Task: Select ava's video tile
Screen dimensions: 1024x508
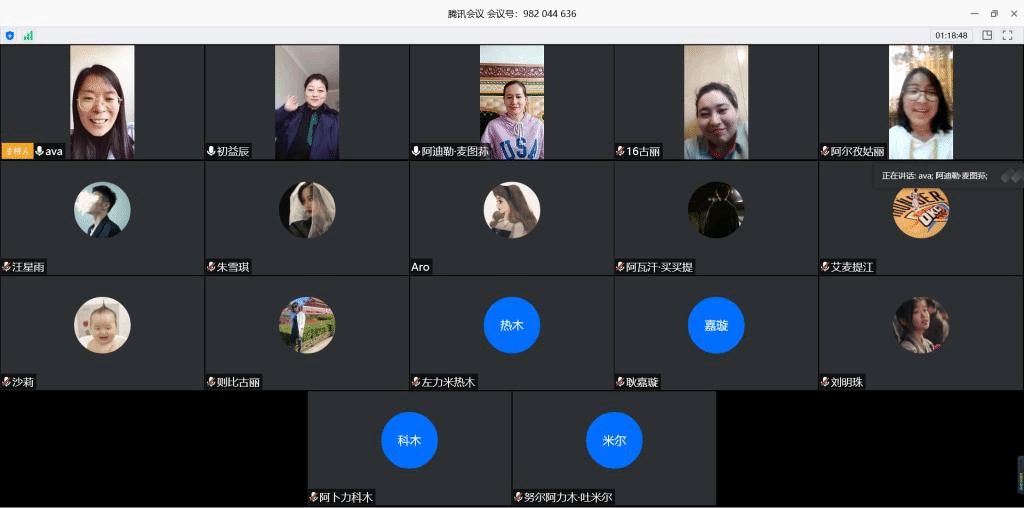Action: pos(102,101)
